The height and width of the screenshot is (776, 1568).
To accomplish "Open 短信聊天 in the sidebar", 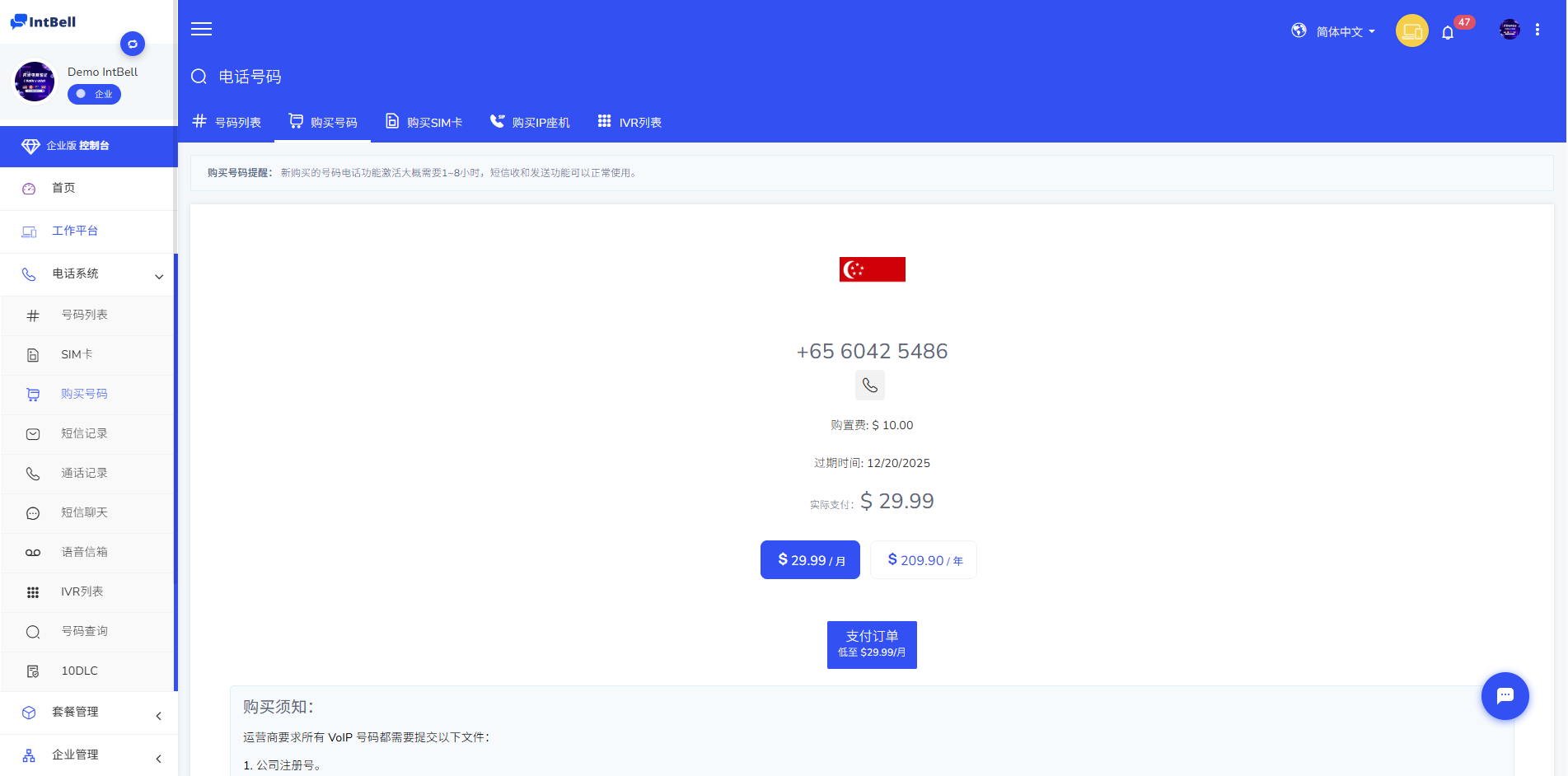I will [x=84, y=512].
